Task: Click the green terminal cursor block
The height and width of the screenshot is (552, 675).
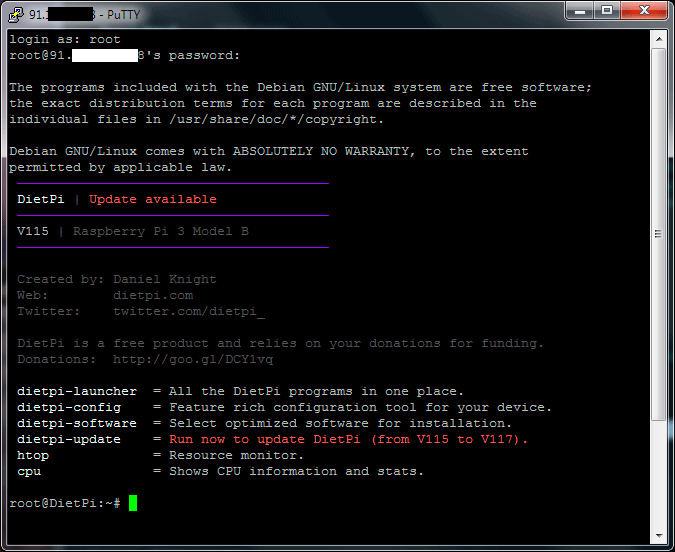Action: [133, 503]
